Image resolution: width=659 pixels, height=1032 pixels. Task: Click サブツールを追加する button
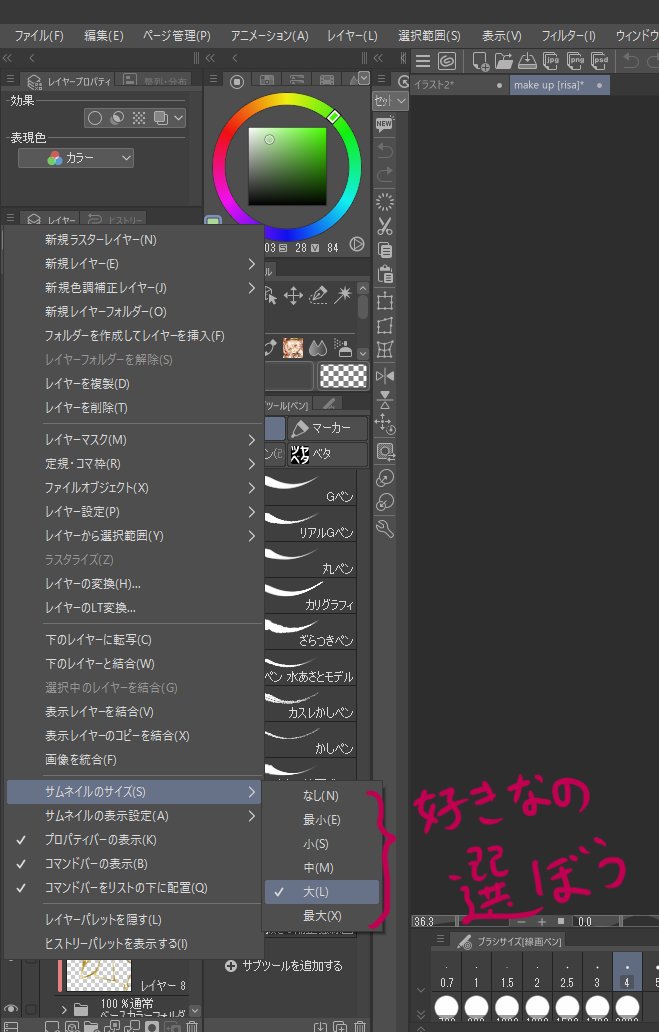pyautogui.click(x=284, y=966)
